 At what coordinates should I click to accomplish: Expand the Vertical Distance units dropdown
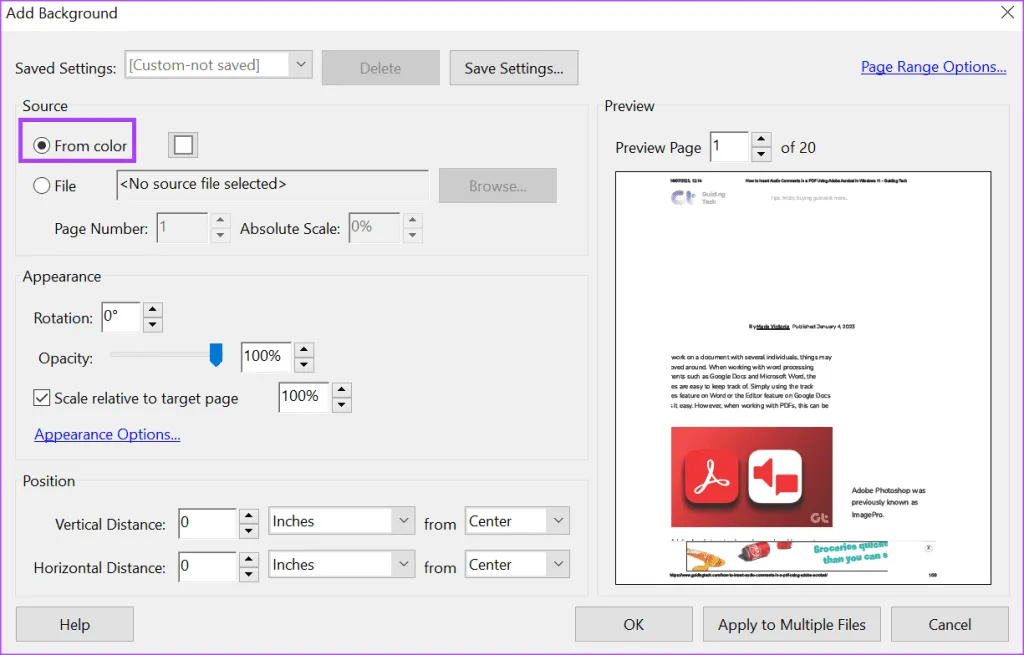point(403,521)
